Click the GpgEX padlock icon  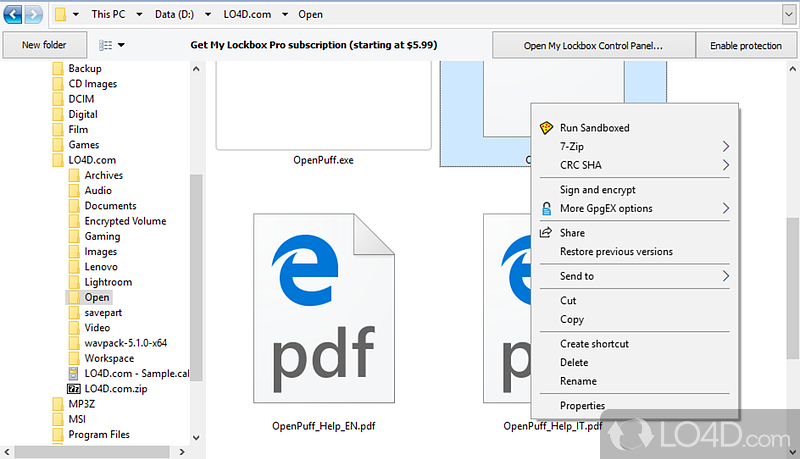(x=546, y=209)
